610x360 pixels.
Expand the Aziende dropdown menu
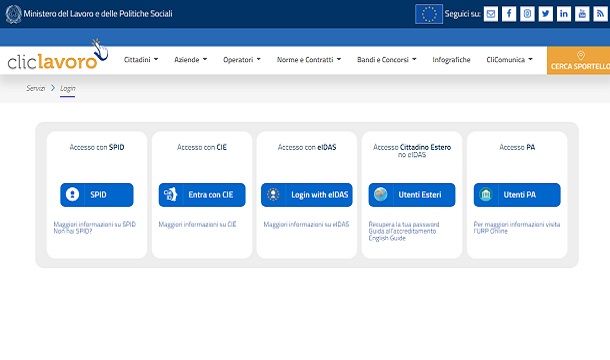coord(190,60)
